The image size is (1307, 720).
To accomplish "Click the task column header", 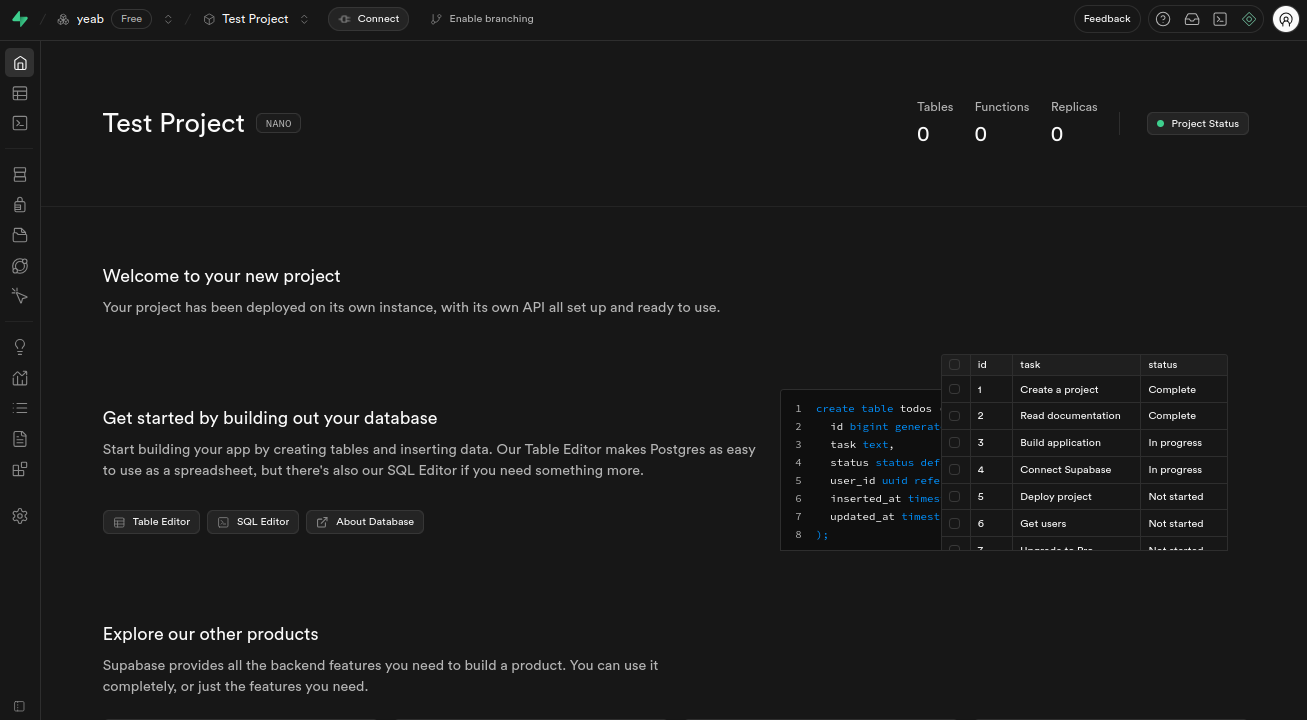I will tap(1076, 365).
